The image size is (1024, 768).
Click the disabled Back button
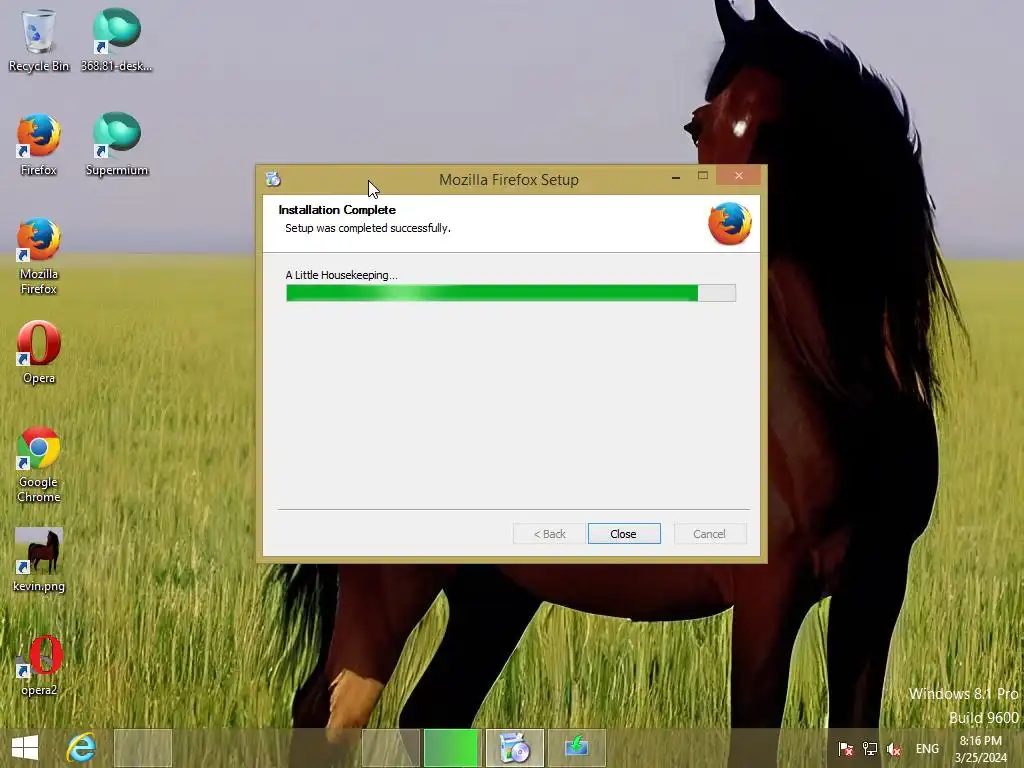[x=549, y=534]
